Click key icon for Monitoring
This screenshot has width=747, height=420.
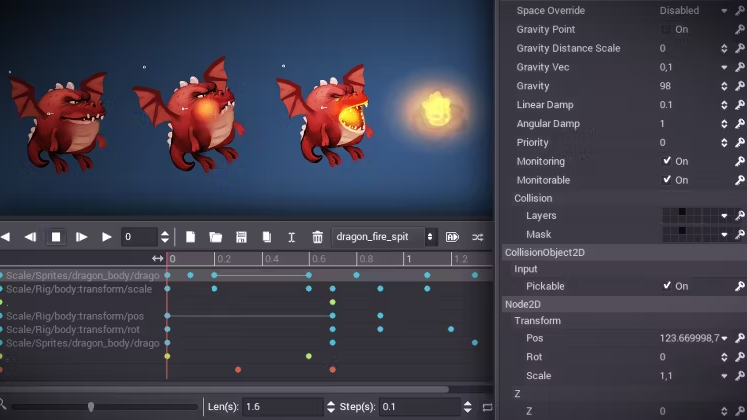740,161
